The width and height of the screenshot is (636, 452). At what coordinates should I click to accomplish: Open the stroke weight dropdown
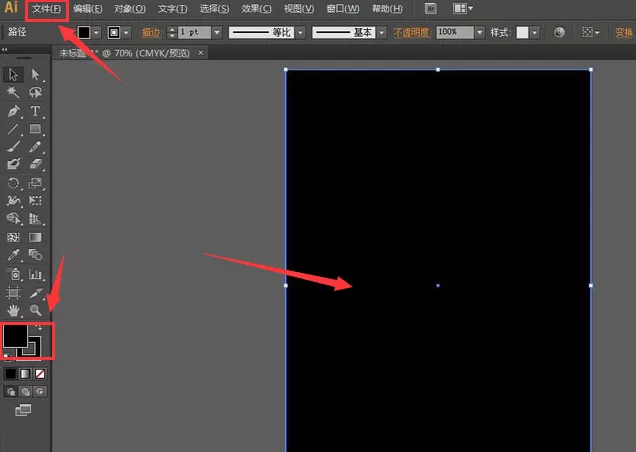point(217,32)
